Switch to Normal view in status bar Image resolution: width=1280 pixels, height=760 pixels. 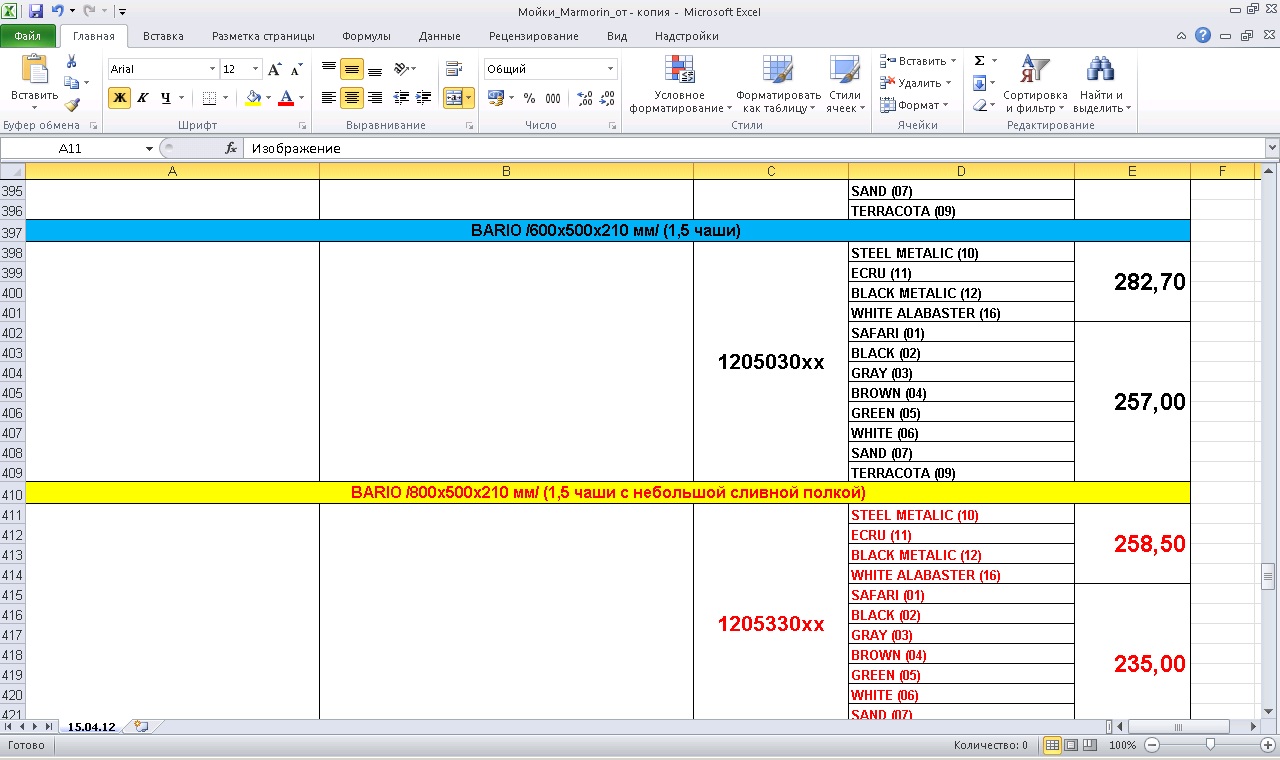coord(1052,745)
